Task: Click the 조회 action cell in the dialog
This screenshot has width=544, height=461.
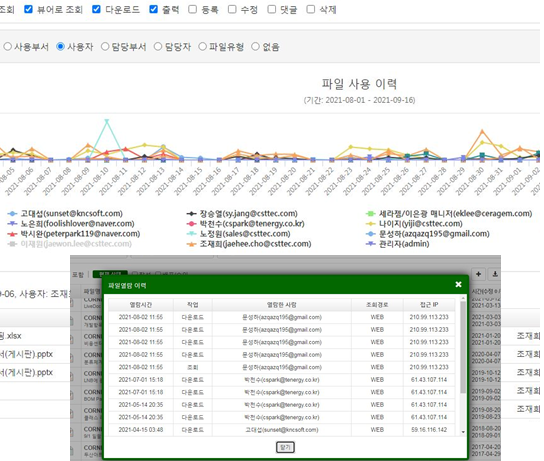Action: coord(193,367)
